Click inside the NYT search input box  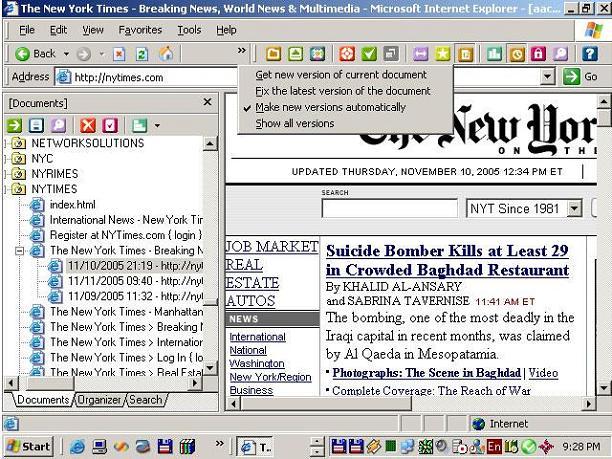click(390, 208)
